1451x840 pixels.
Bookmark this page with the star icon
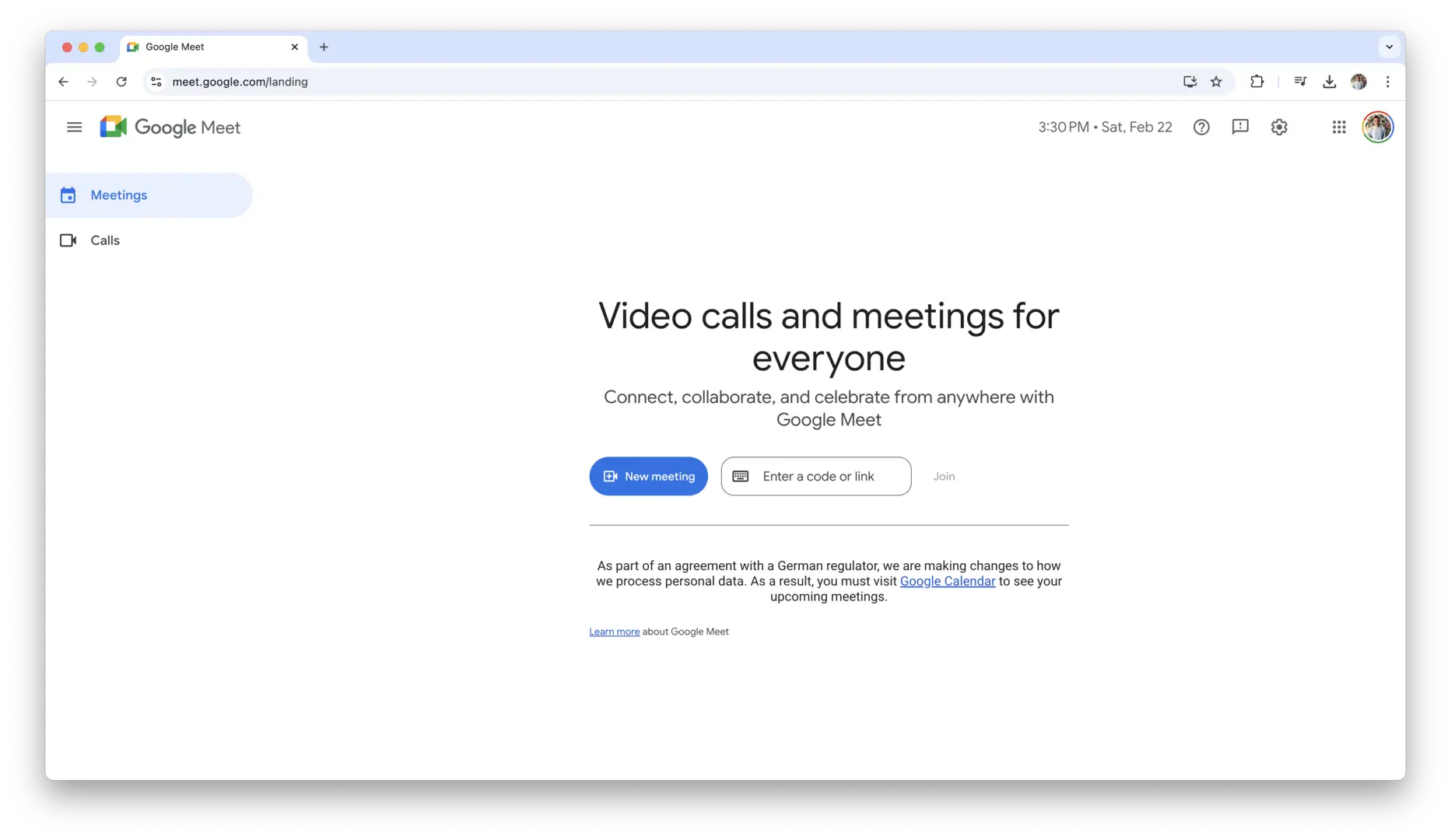tap(1216, 82)
